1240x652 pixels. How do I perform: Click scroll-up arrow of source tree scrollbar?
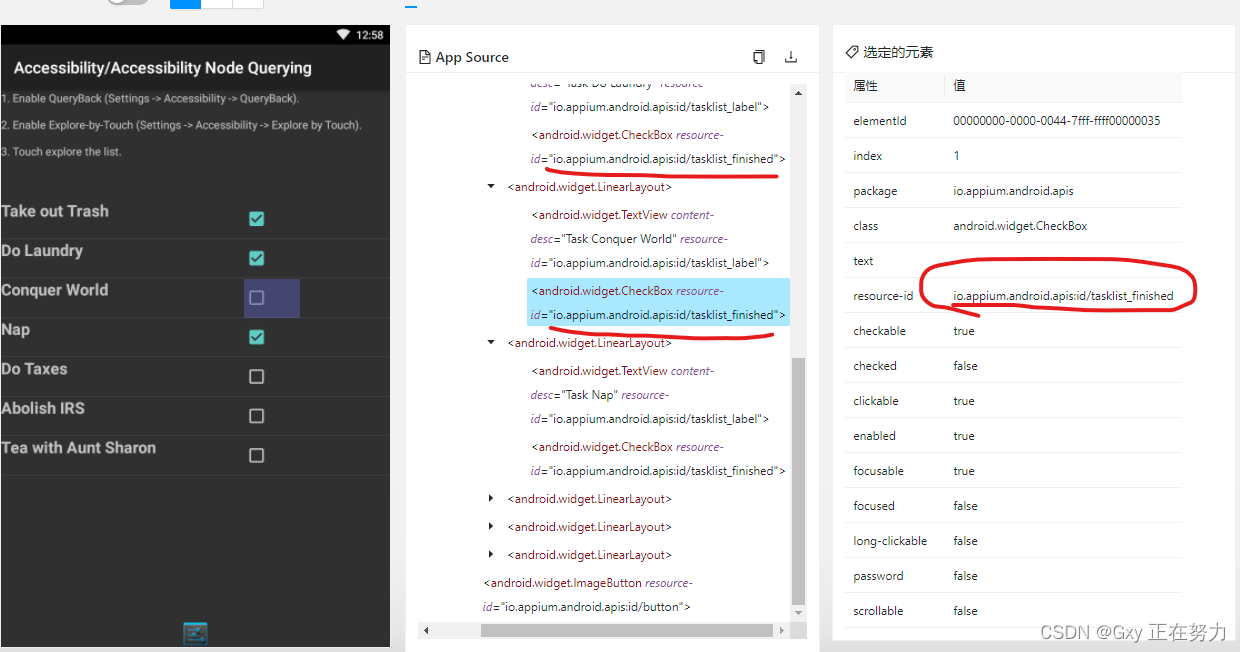(798, 93)
